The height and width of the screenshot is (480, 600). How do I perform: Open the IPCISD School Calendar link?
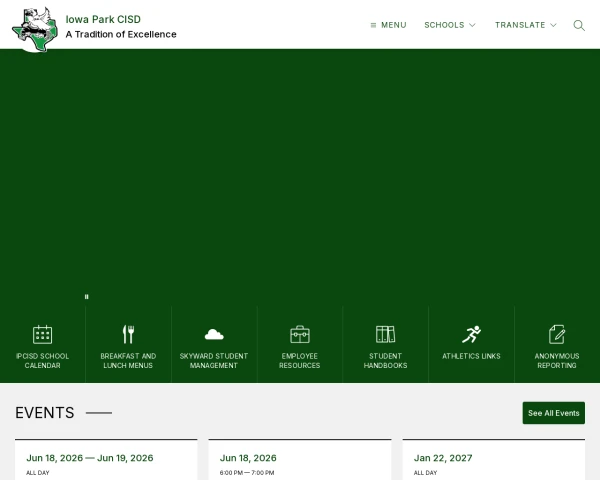point(42,361)
